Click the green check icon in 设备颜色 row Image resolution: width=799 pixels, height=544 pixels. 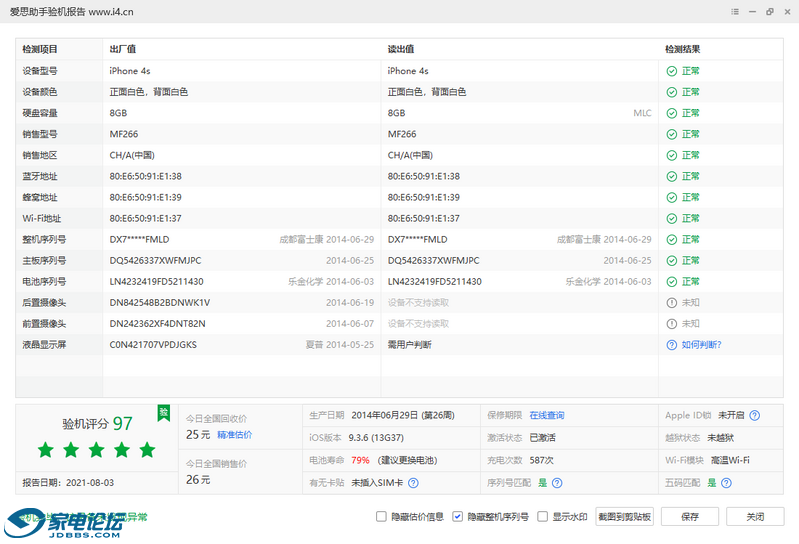tap(672, 92)
